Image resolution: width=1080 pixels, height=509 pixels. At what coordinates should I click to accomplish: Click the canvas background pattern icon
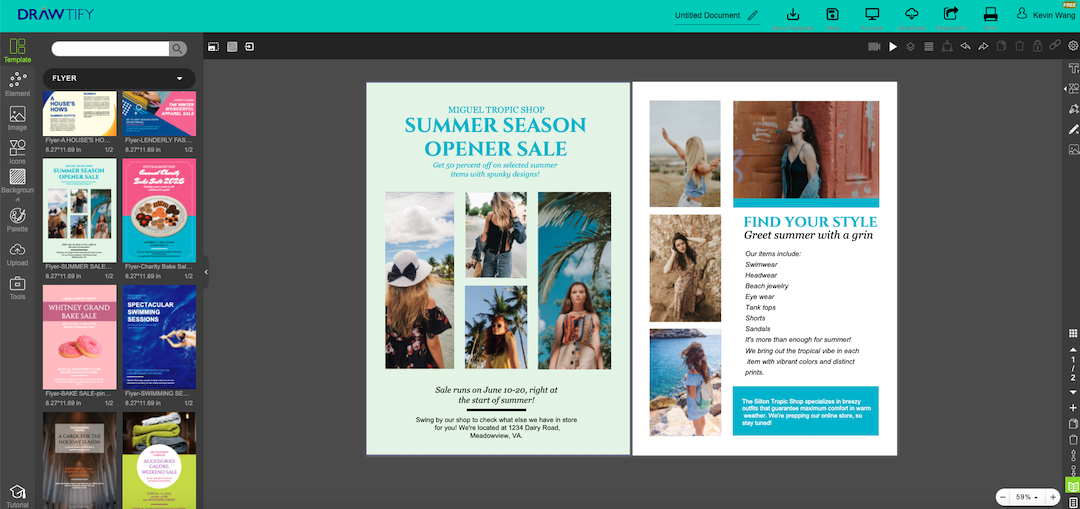coord(232,47)
